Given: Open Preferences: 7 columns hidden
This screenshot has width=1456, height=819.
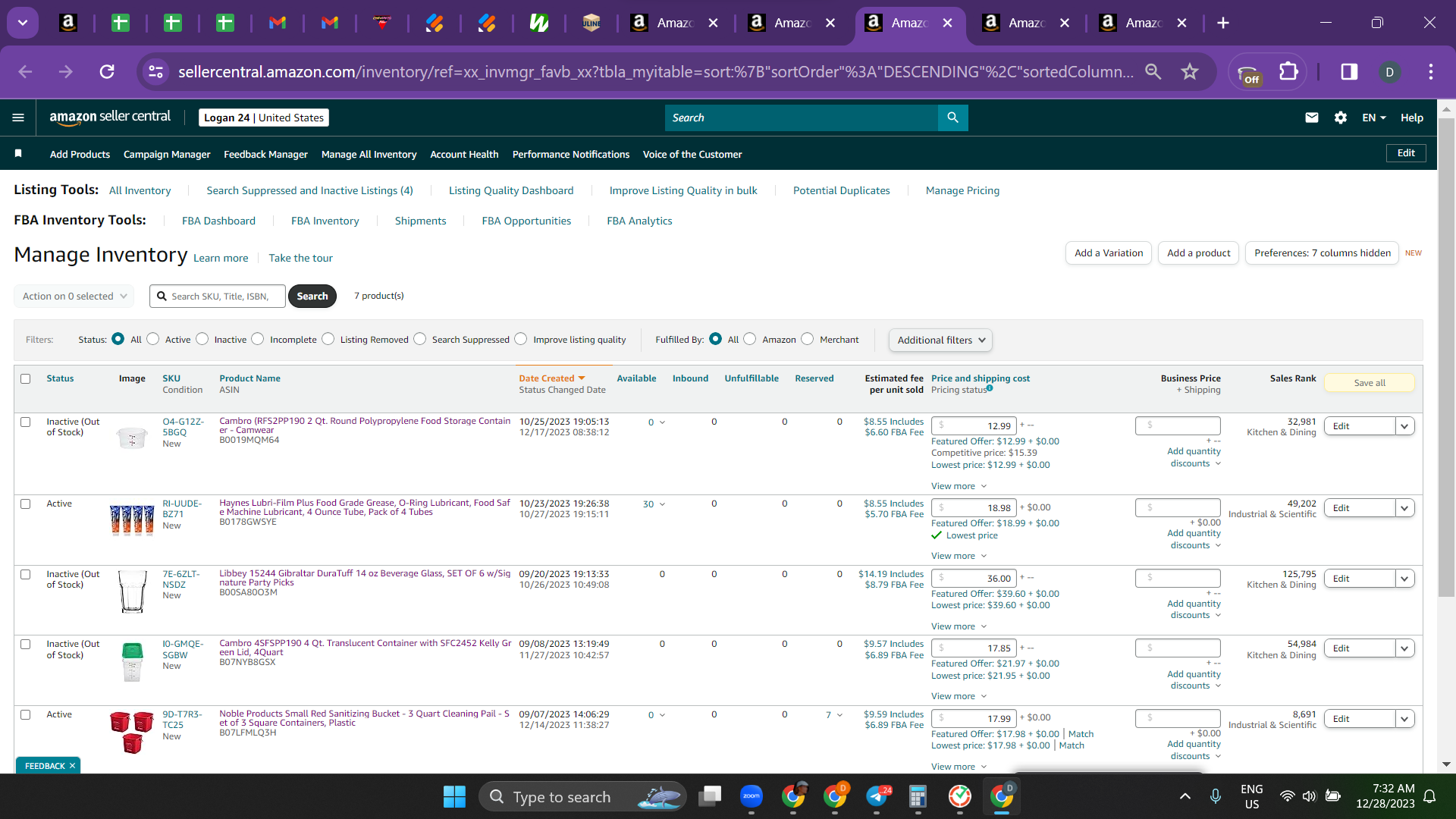Looking at the screenshot, I should (x=1323, y=253).
